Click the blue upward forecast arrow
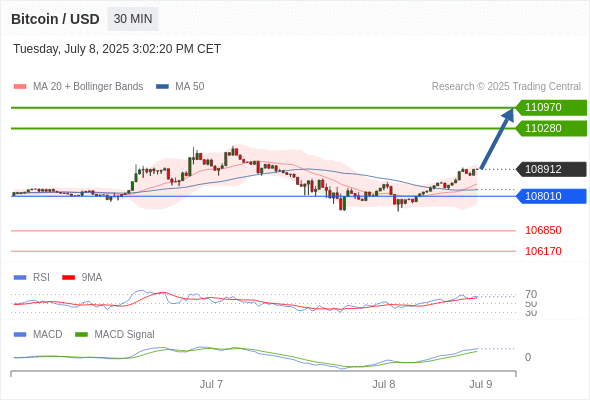Image resolution: width=590 pixels, height=400 pixels. click(x=497, y=138)
